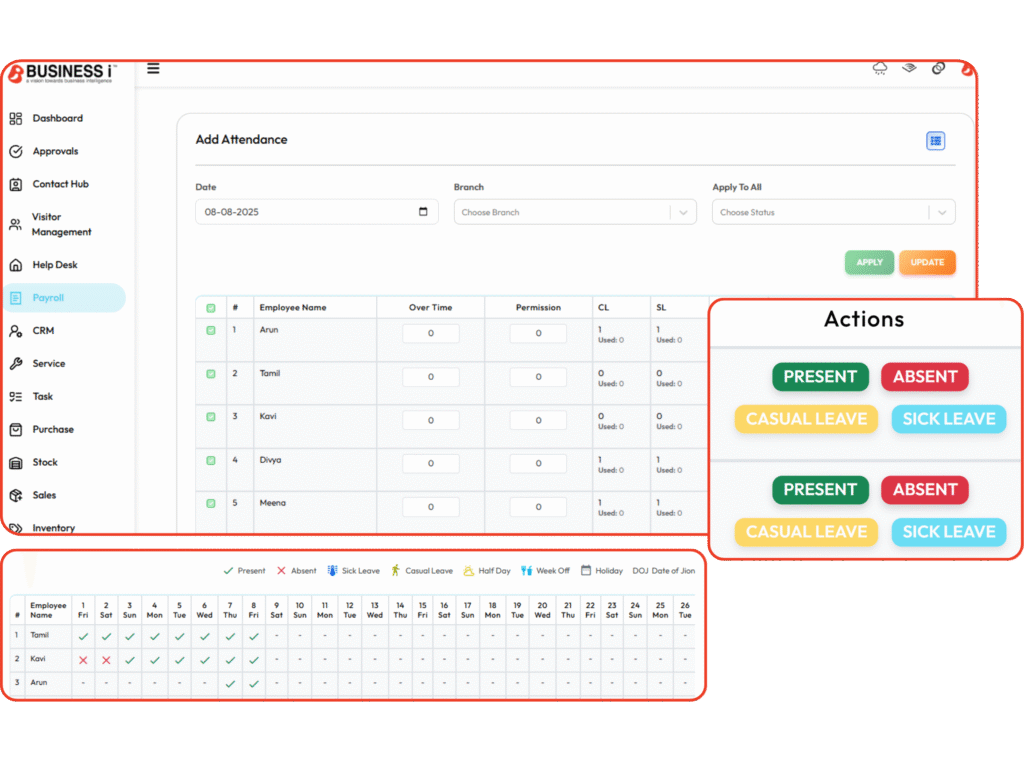Uncheck the checkbox for employee Divya

[x=210, y=461]
